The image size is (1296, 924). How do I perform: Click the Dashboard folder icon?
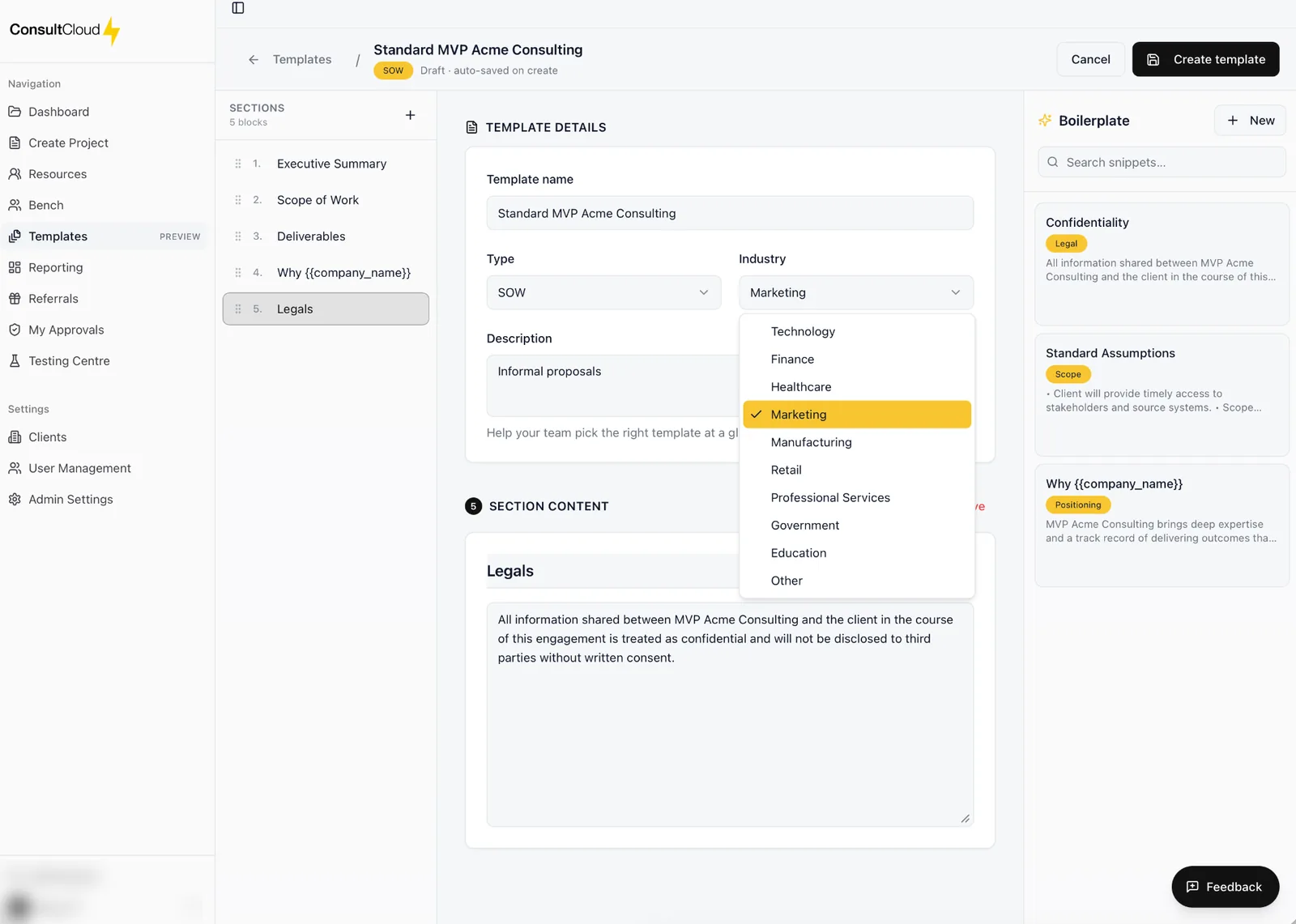15,112
